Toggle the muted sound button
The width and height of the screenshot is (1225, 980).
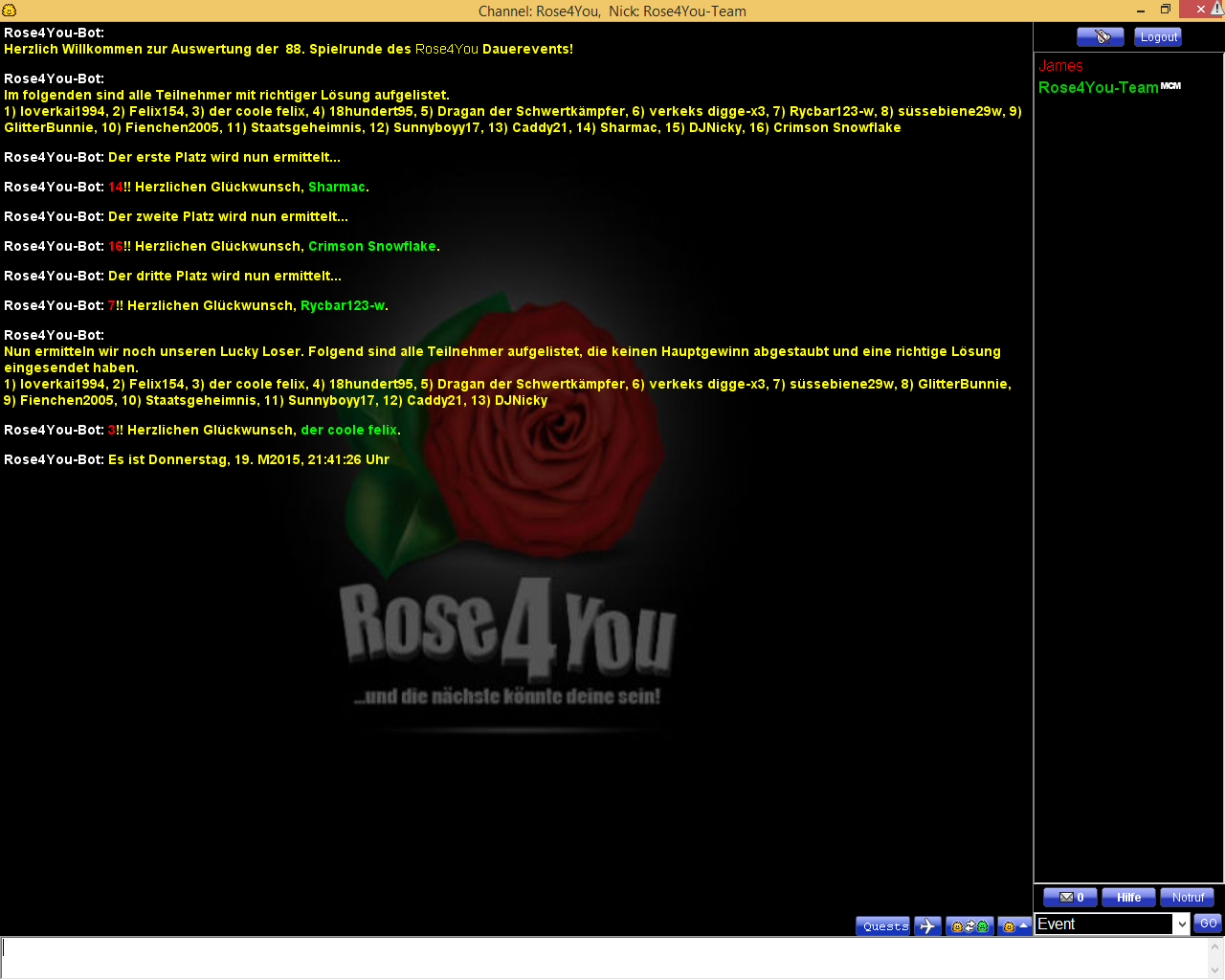(x=1100, y=37)
